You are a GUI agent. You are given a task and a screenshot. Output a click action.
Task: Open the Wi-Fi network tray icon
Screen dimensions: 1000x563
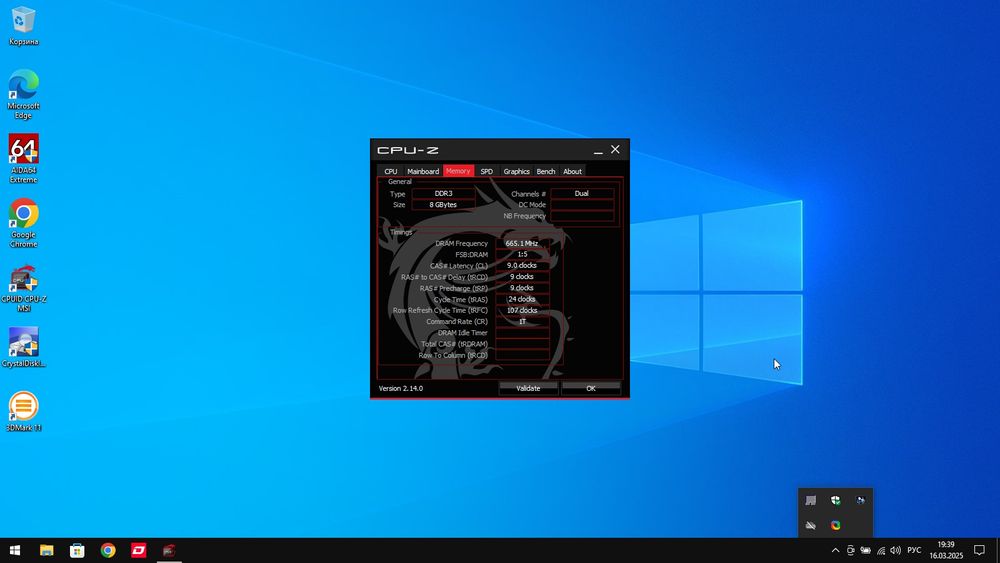tap(881, 550)
